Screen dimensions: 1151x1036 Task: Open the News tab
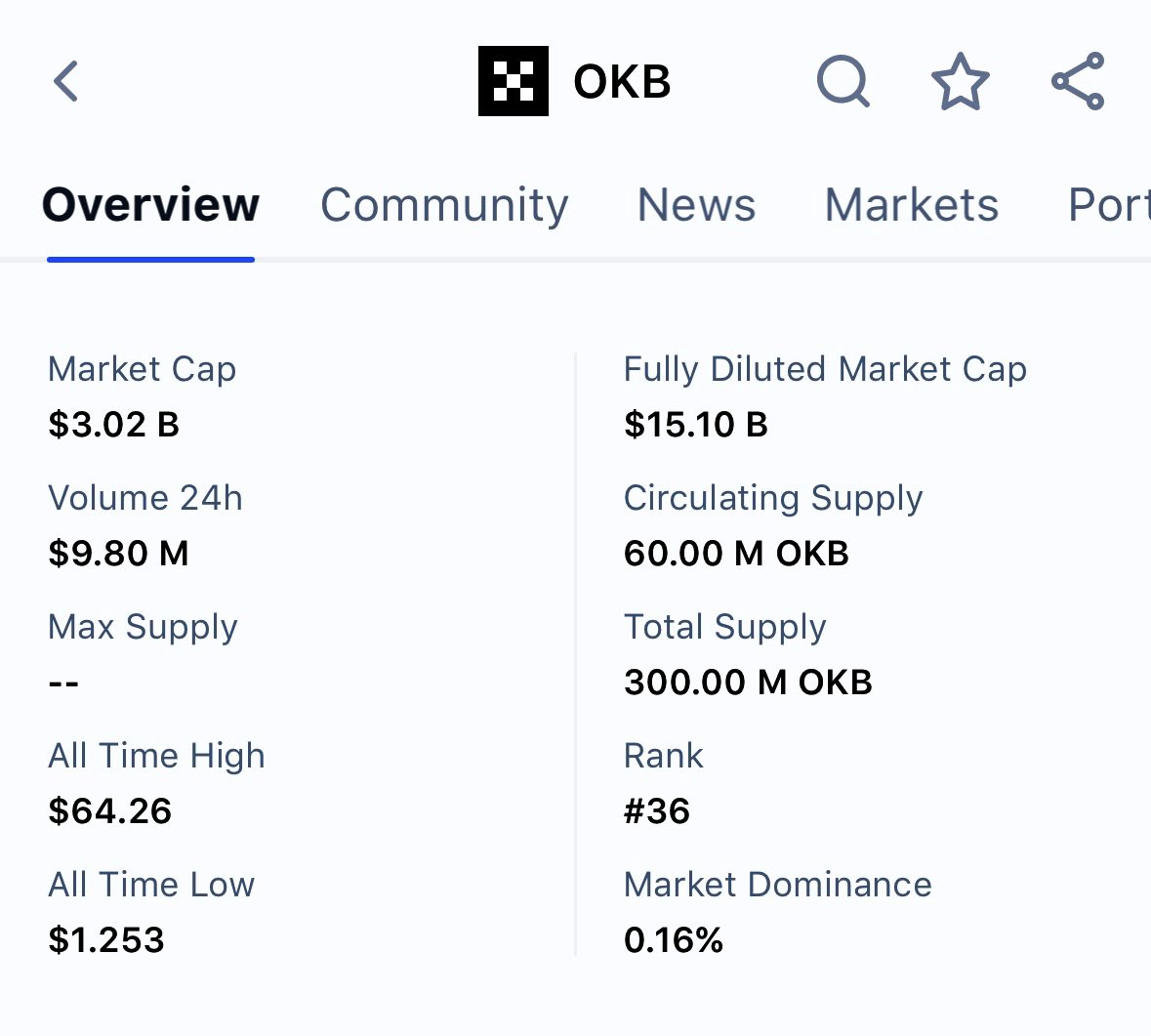point(695,205)
